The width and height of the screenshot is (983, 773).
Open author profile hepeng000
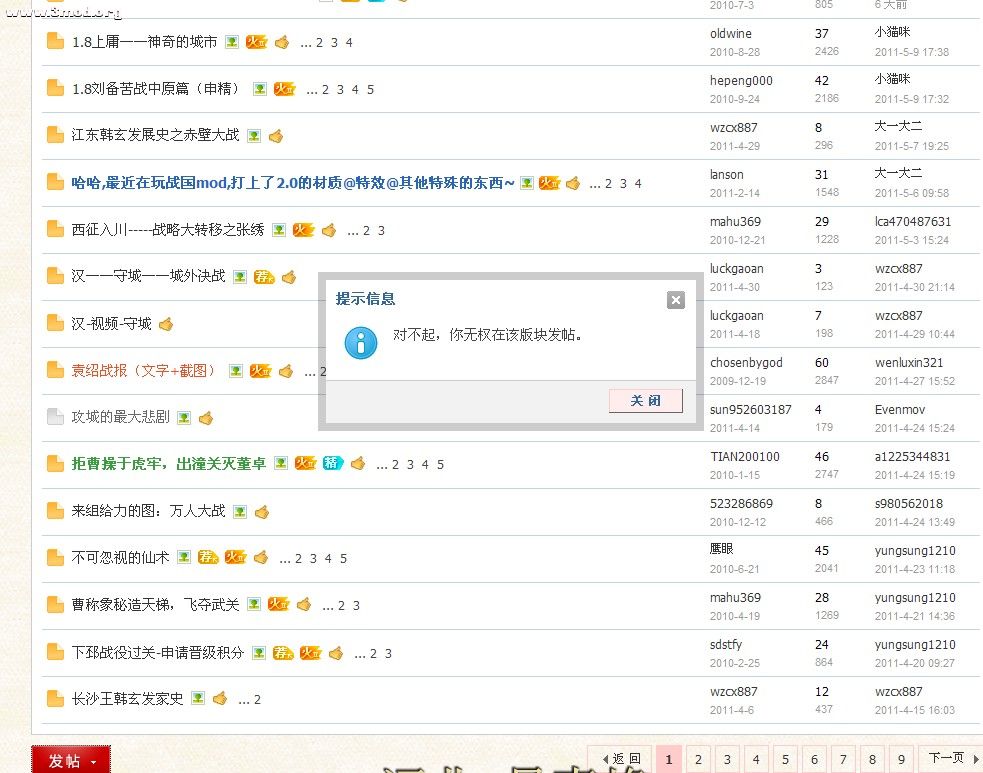click(741, 81)
